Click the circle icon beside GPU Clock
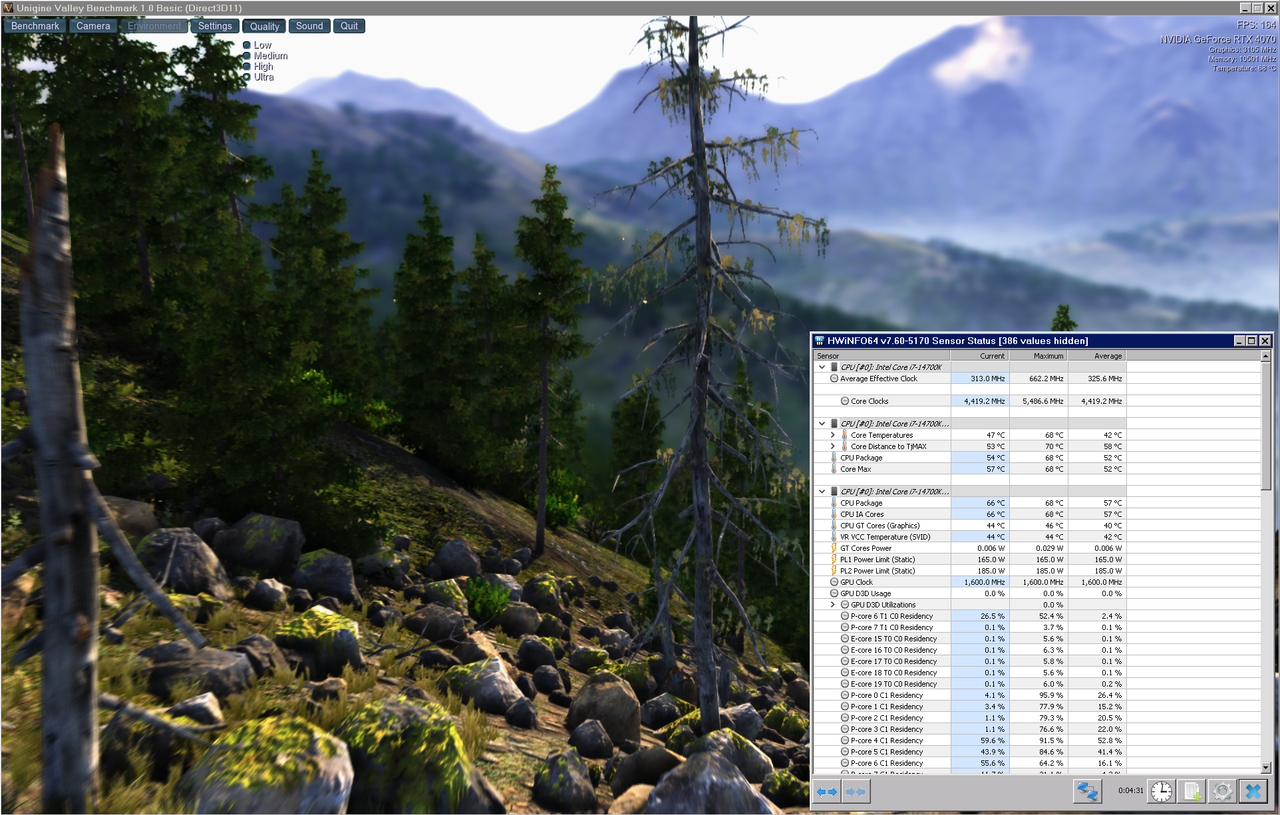The height and width of the screenshot is (815, 1280). (834, 582)
